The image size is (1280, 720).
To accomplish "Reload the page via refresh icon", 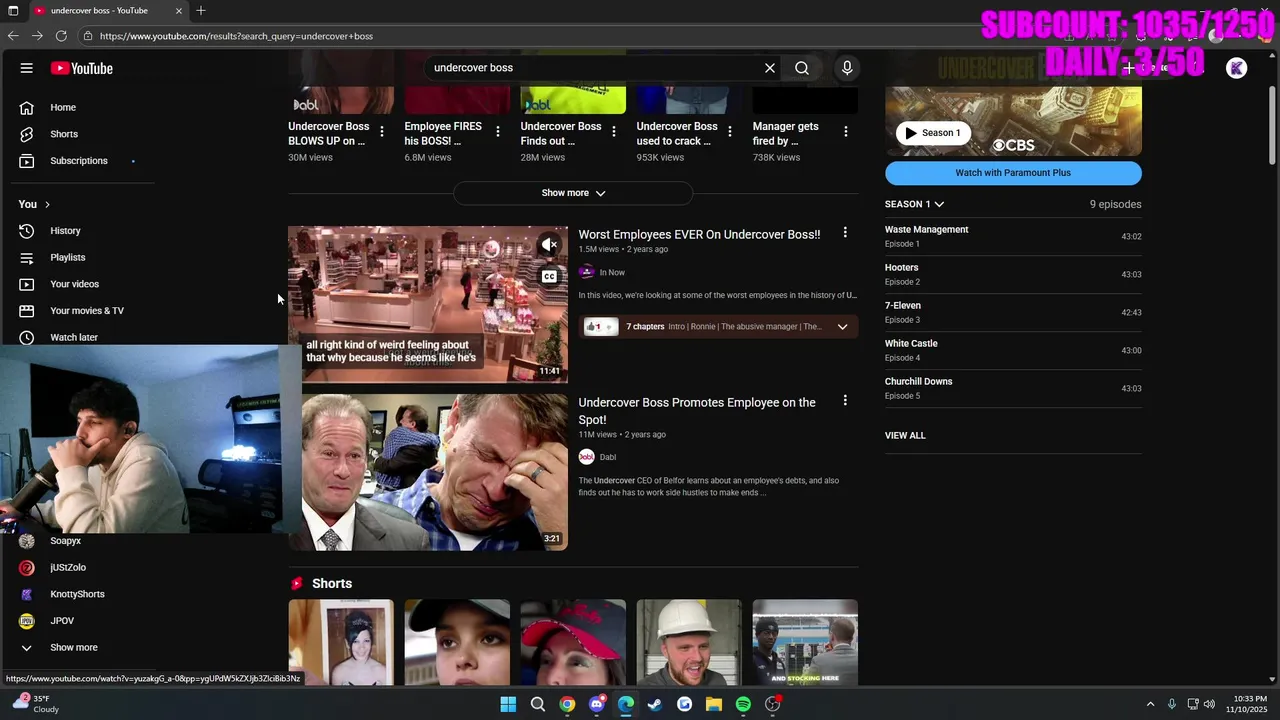I will (61, 36).
